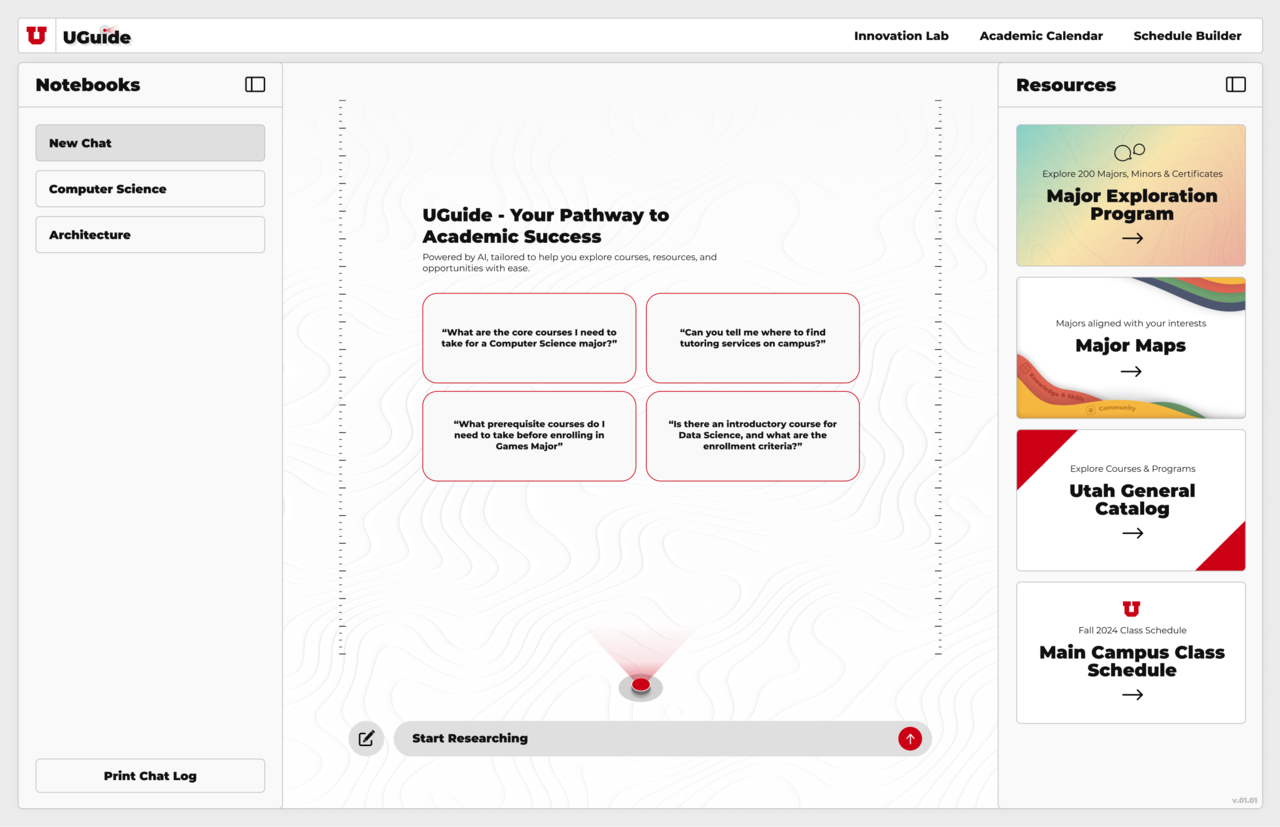Open Academic Calendar from top navigation
This screenshot has height=827, width=1280.
(1041, 36)
